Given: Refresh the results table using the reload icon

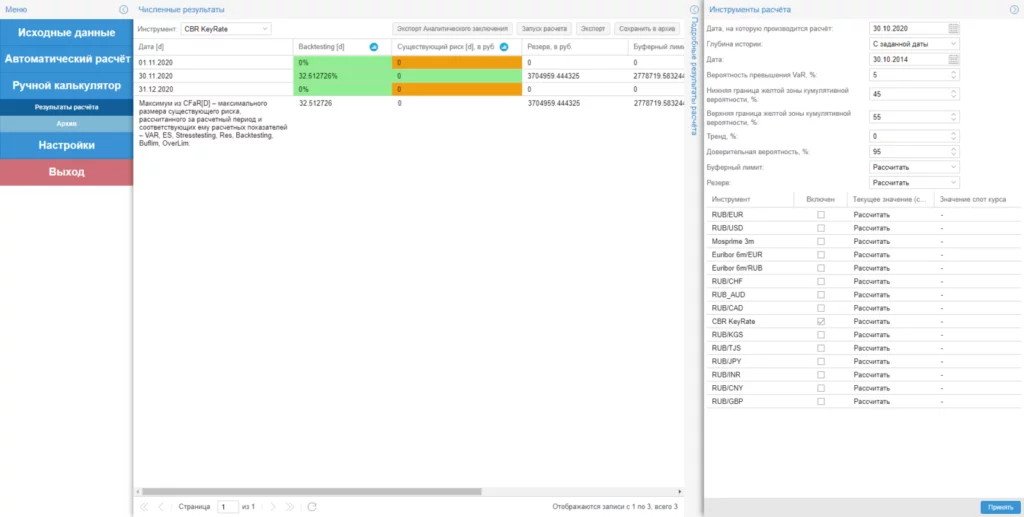Looking at the screenshot, I should coord(312,507).
